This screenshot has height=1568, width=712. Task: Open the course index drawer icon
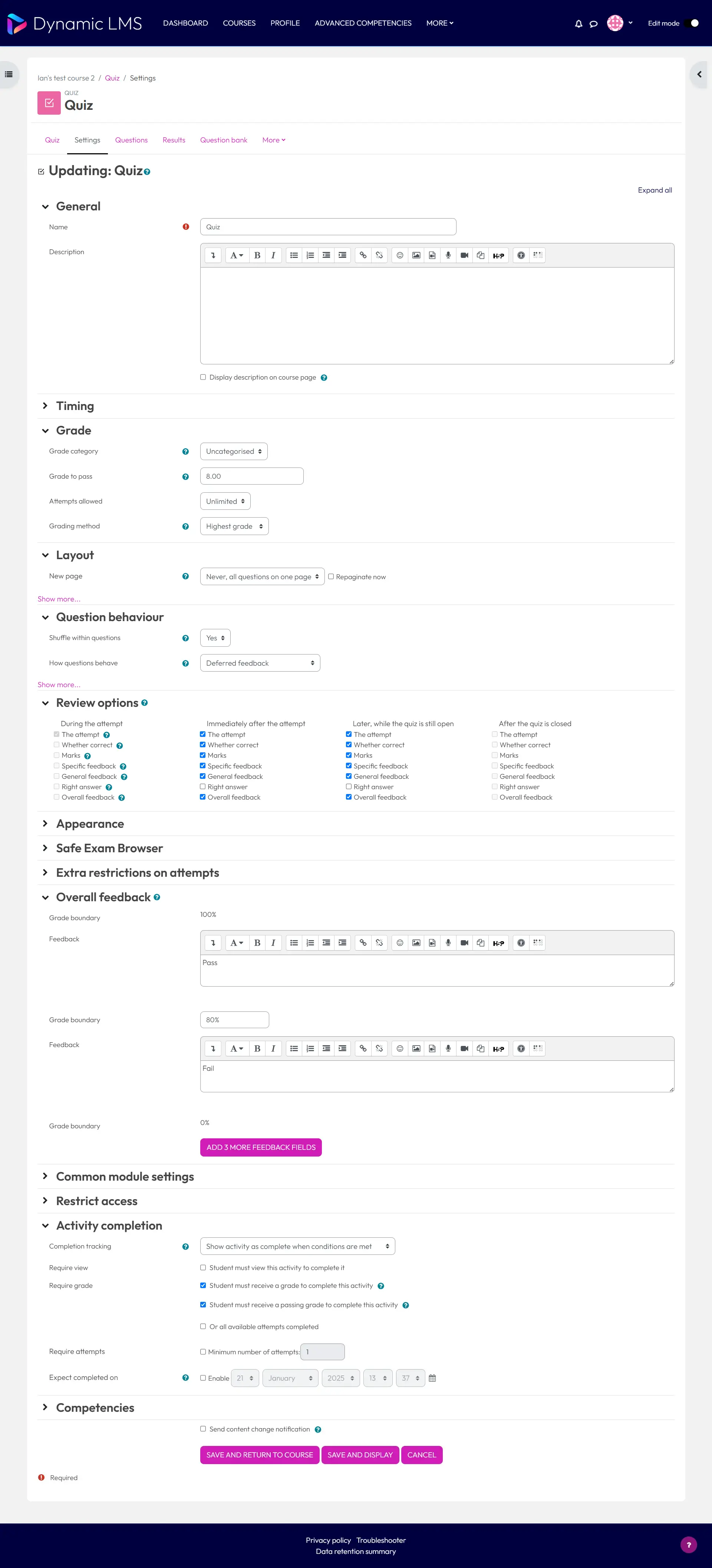(9, 74)
